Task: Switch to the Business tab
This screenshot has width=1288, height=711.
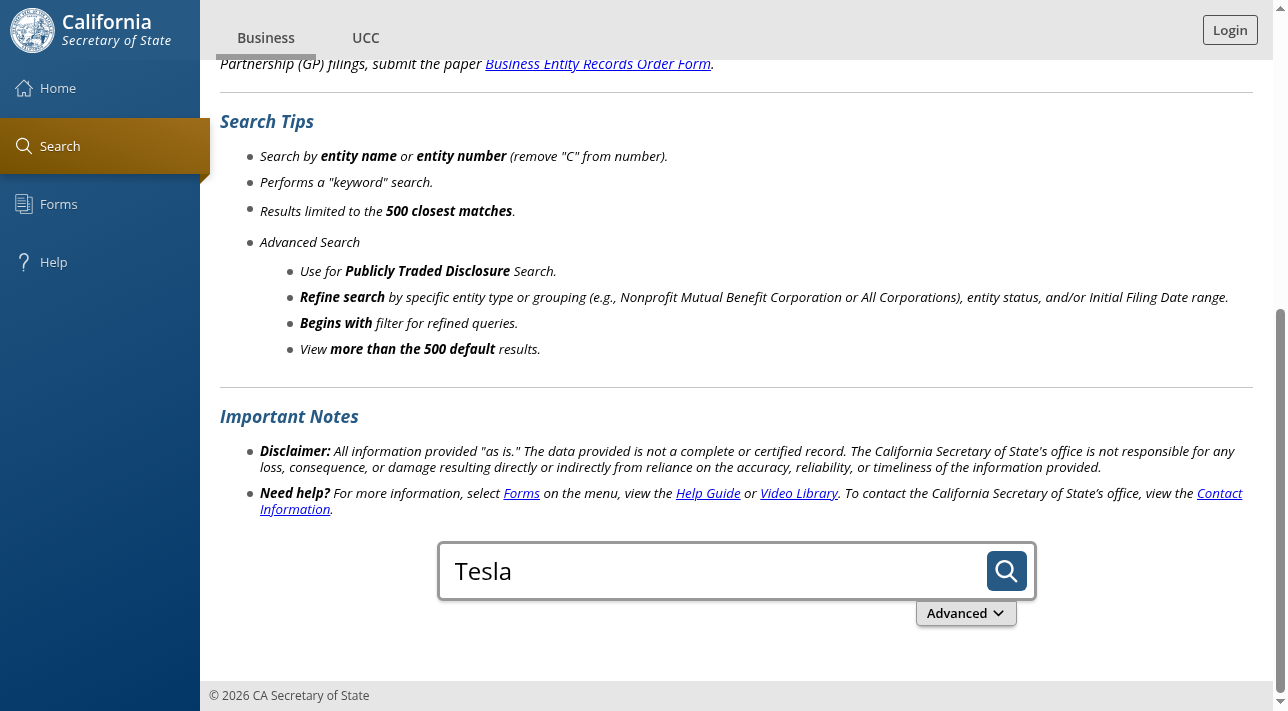Action: pos(266,38)
